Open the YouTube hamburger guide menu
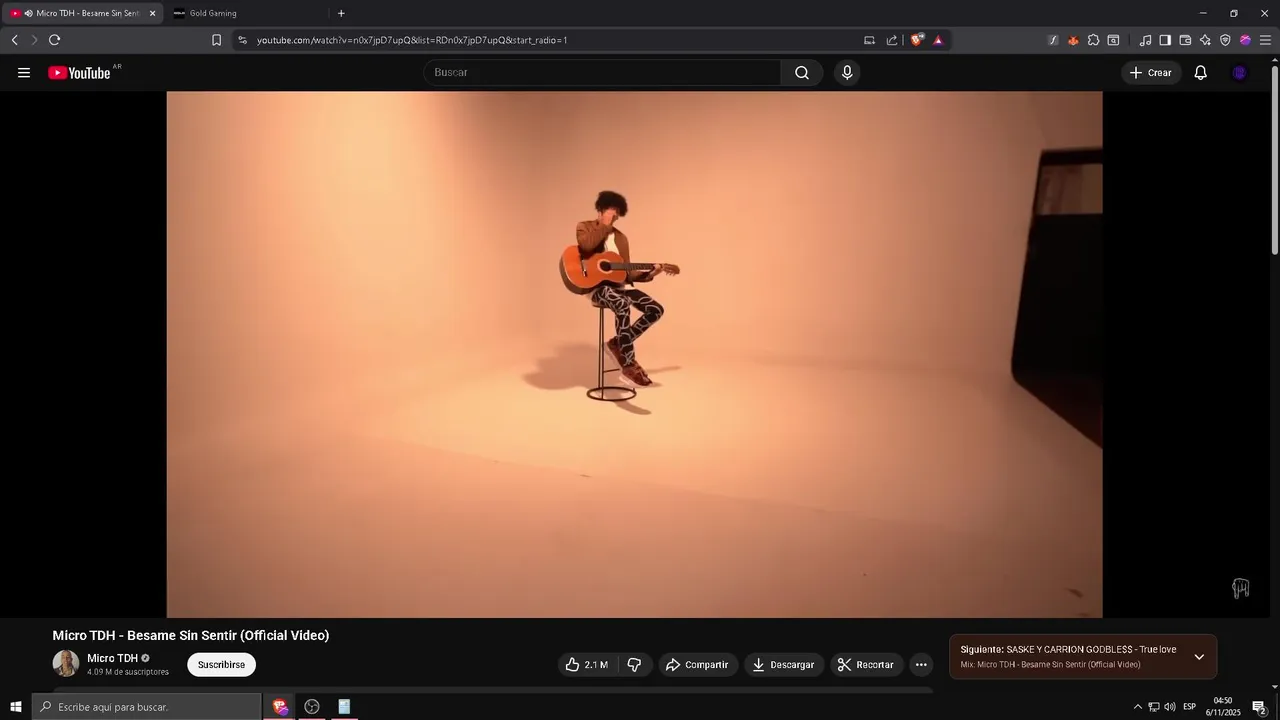Image resolution: width=1280 pixels, height=720 pixels. [x=24, y=72]
